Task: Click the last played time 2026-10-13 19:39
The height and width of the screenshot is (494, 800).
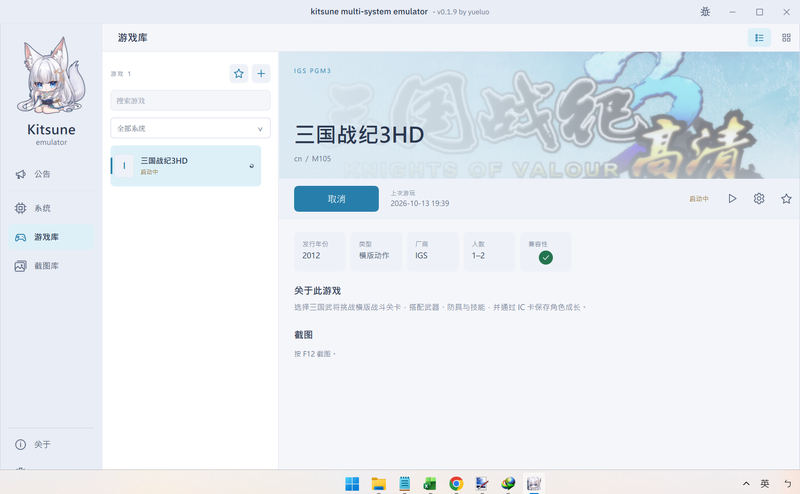Action: pyautogui.click(x=420, y=203)
